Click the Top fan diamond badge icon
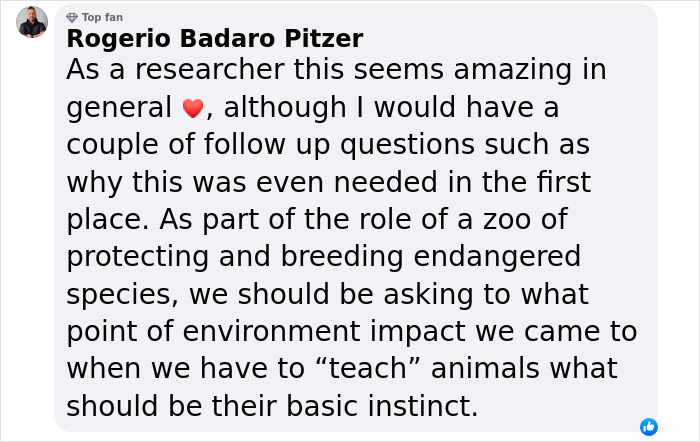The width and height of the screenshot is (700, 442). click(72, 17)
